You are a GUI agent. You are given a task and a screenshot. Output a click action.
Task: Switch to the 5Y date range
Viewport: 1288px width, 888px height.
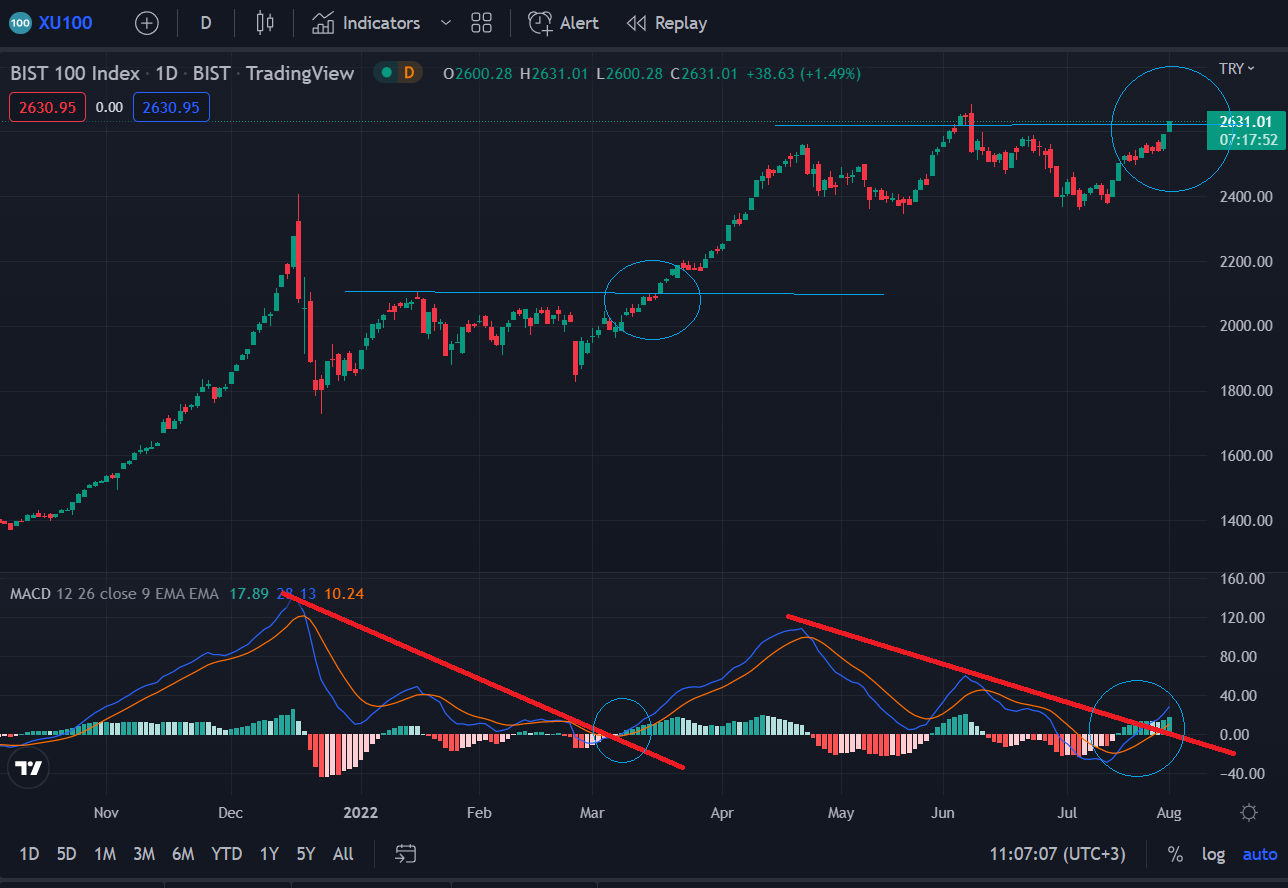[x=306, y=854]
